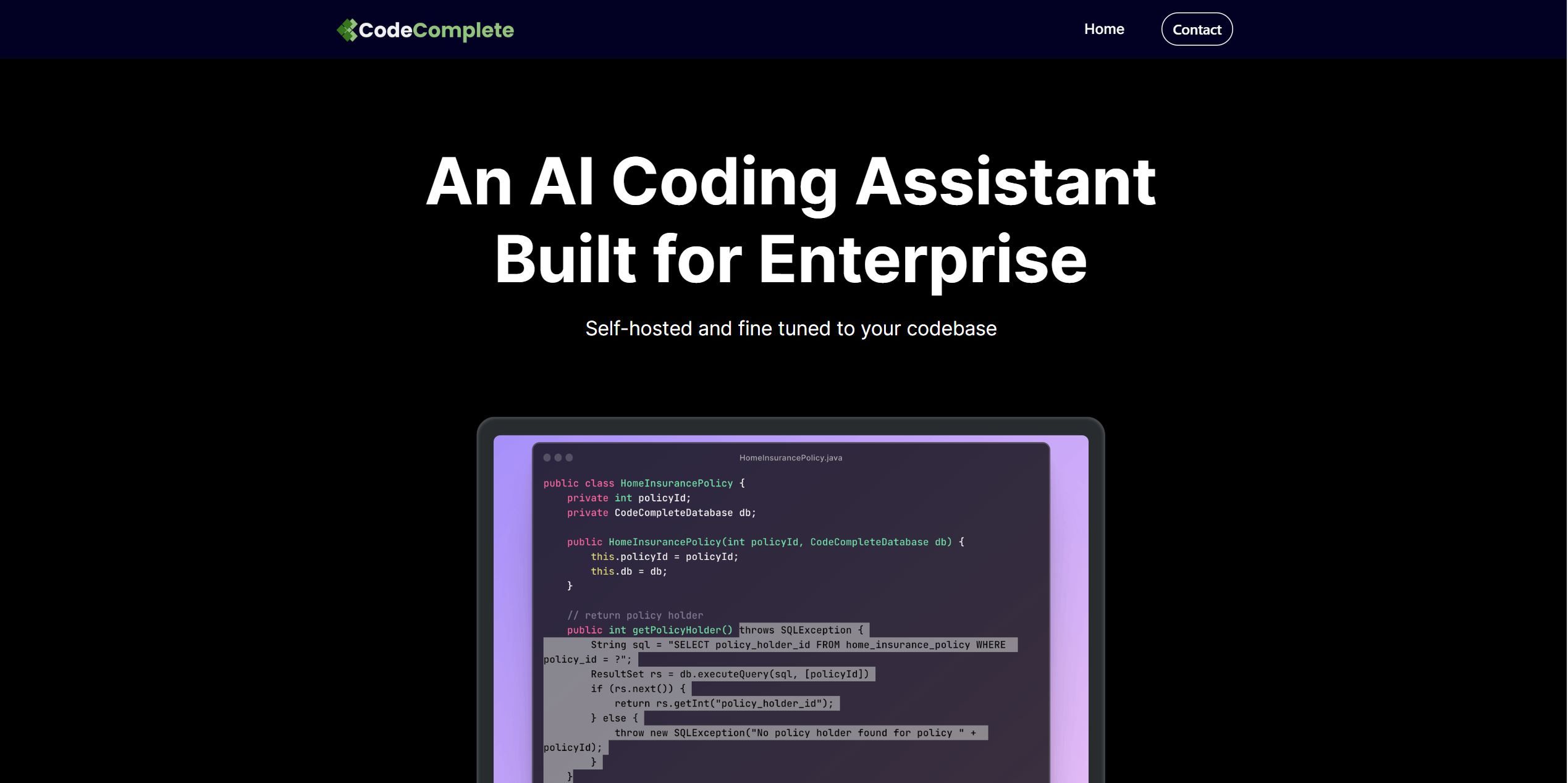Click the Self-hosted tagline text
Viewport: 1568px width, 783px height.
[x=791, y=329]
